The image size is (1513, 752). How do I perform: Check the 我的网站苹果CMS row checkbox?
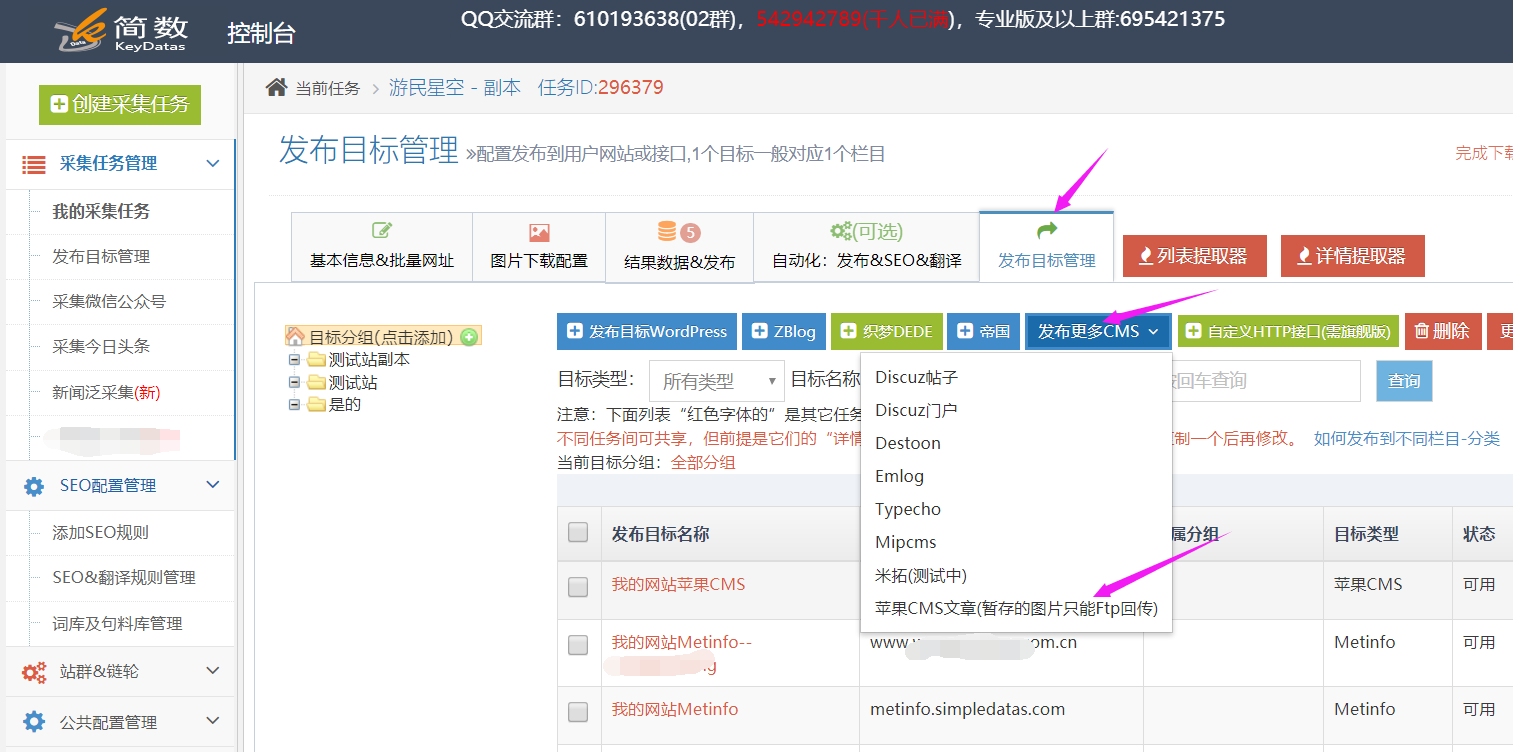click(578, 586)
